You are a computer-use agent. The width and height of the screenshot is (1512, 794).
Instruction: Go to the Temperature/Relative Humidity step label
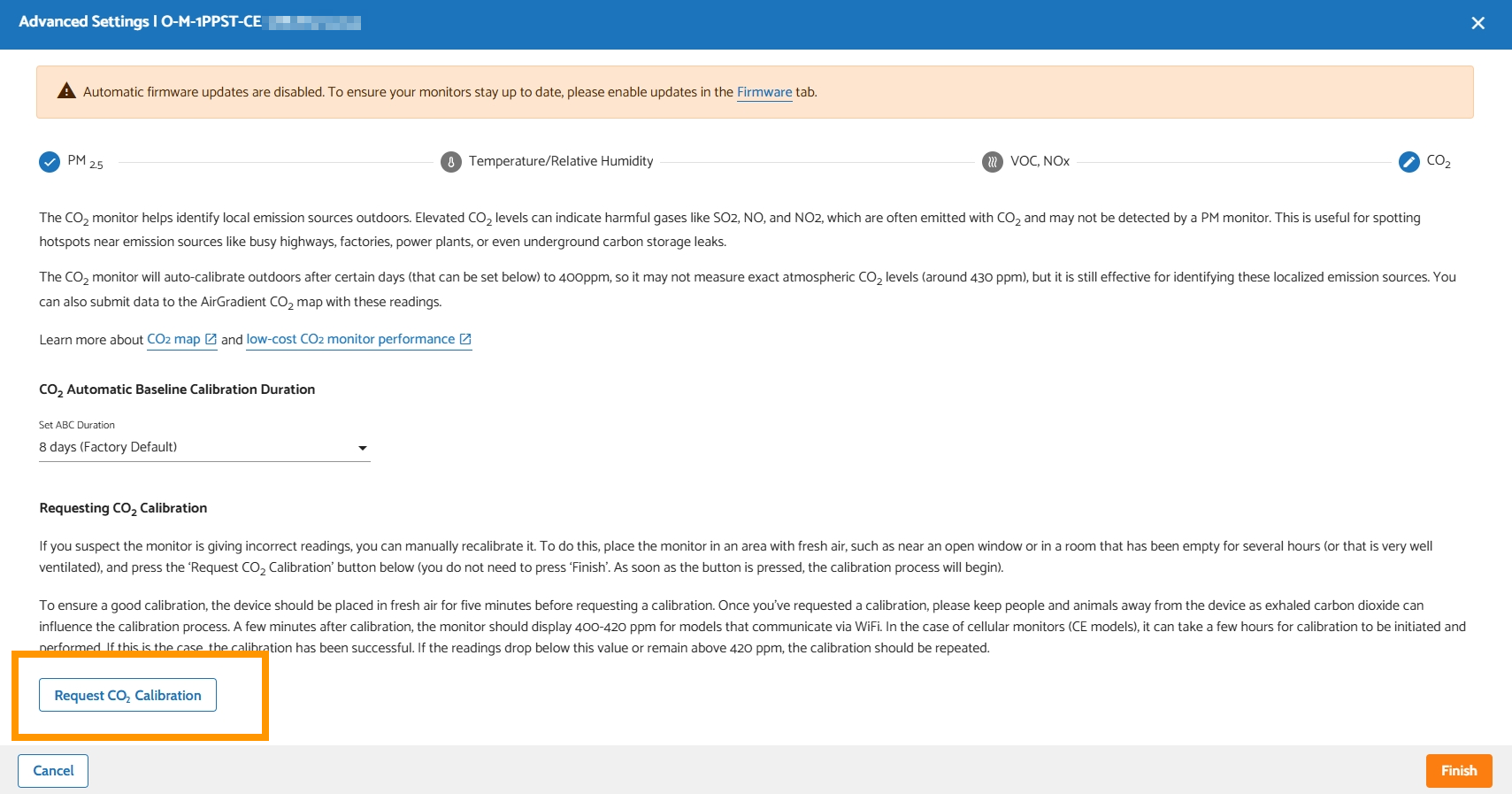pyautogui.click(x=561, y=161)
